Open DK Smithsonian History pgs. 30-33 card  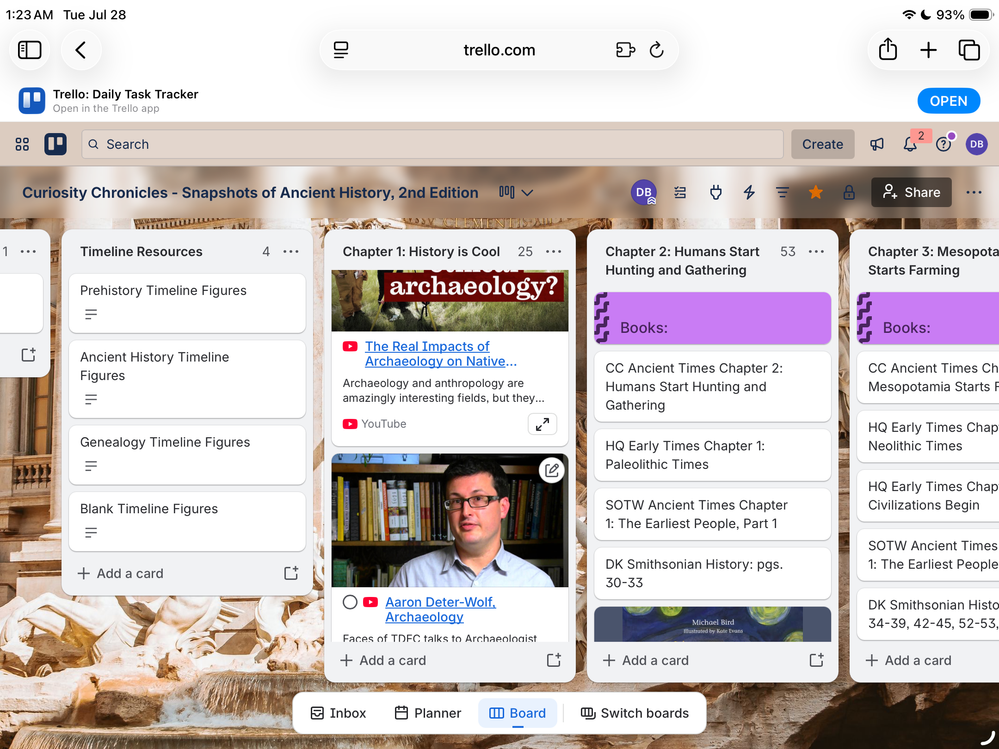(x=712, y=573)
